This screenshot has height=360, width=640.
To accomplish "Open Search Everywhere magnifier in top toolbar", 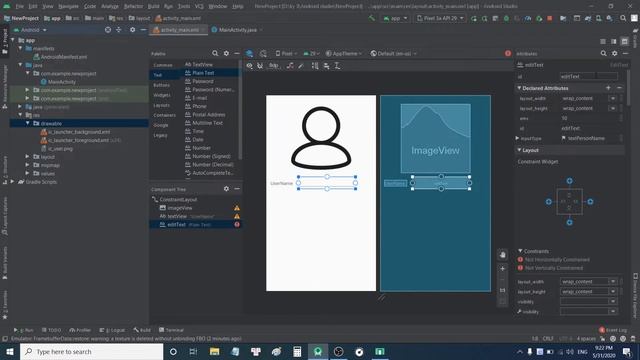I will (x=623, y=18).
